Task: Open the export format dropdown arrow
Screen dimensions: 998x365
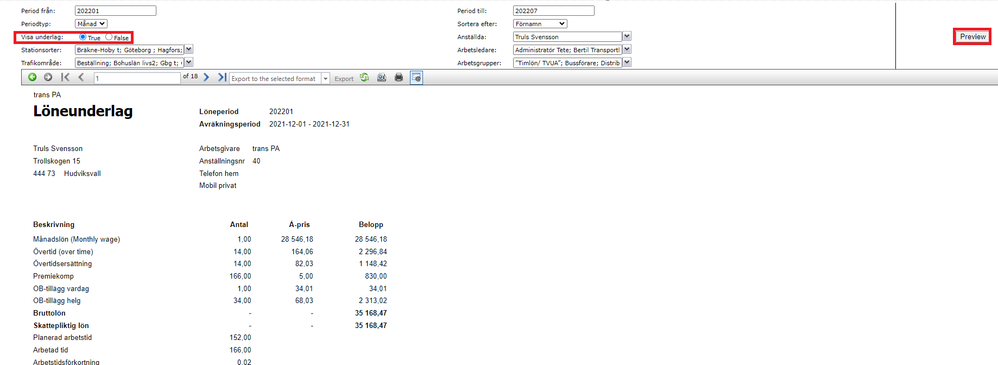Action: (x=325, y=78)
